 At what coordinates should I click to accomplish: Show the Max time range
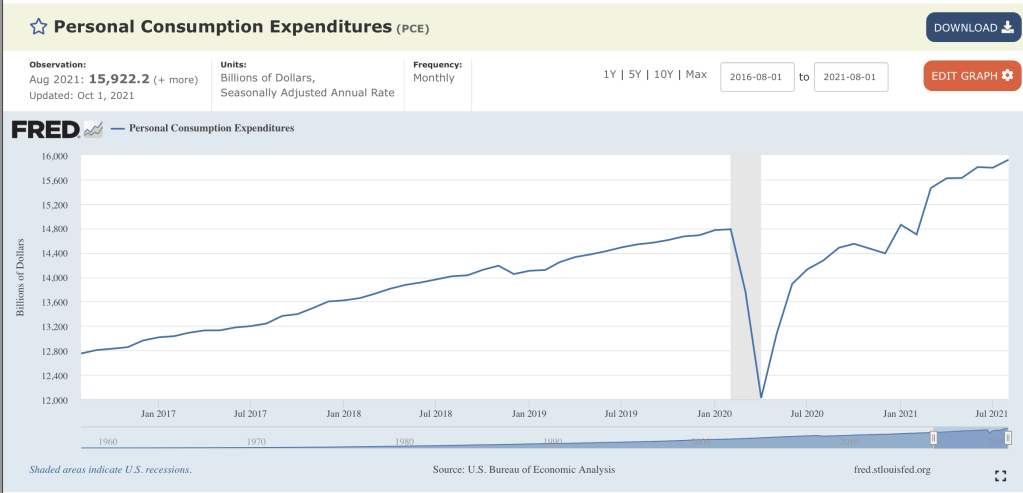[x=696, y=75]
